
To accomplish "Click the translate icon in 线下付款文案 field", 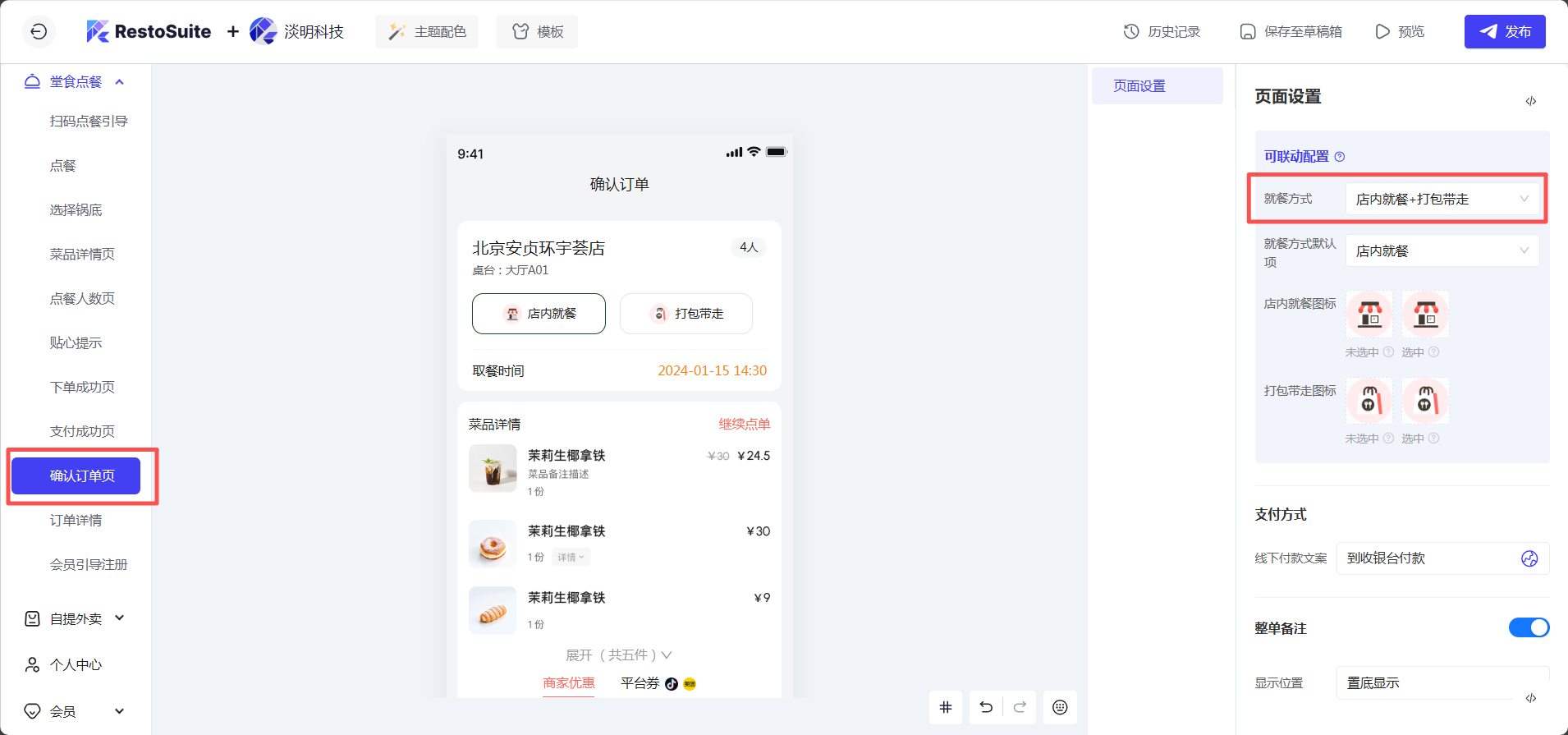I will (x=1529, y=558).
